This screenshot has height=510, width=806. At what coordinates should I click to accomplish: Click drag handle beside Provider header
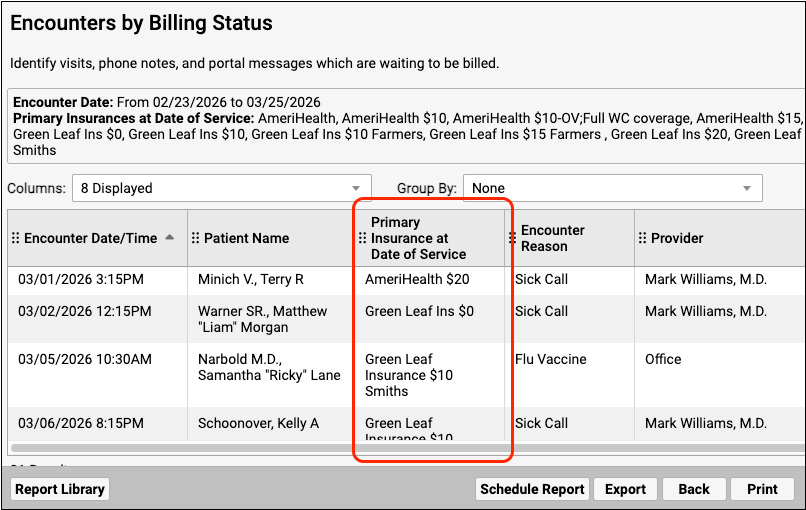coord(642,238)
